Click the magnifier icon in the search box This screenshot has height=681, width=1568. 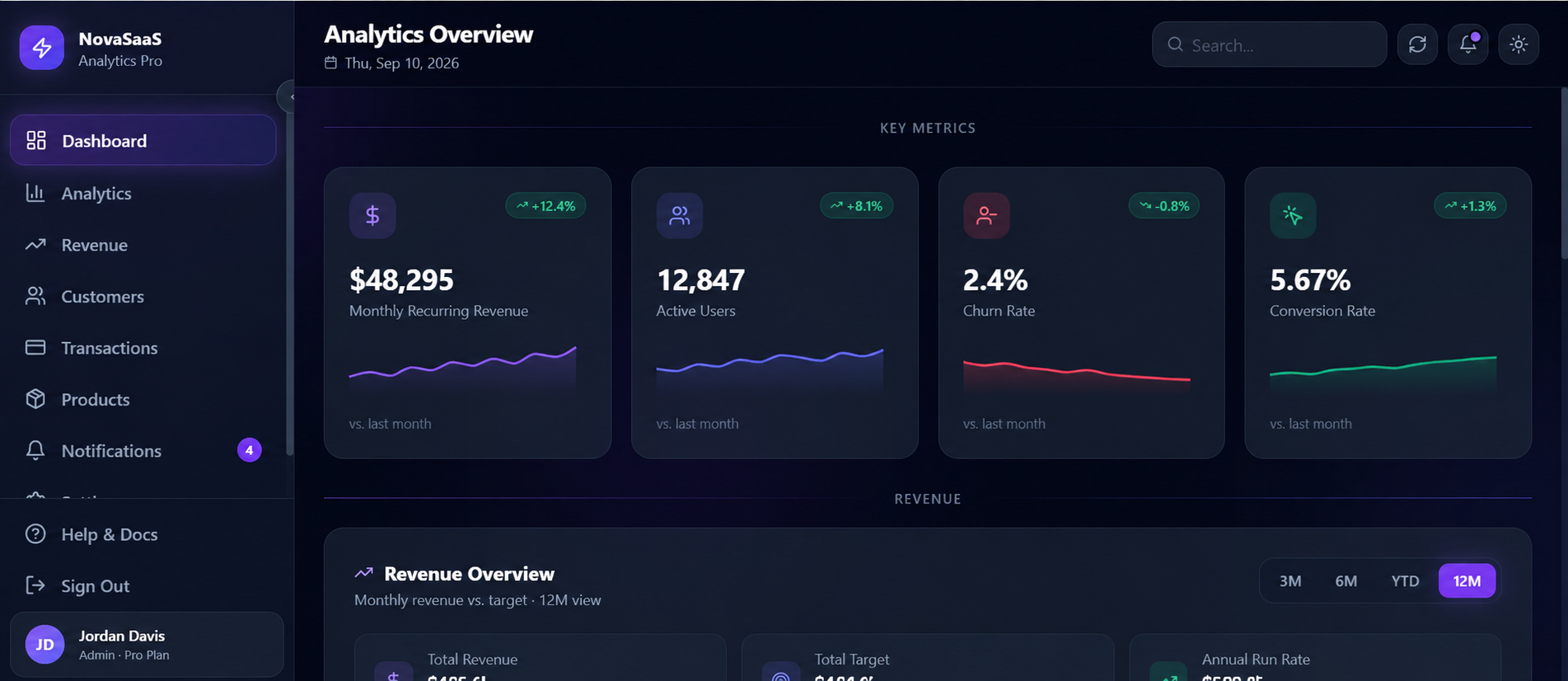tap(1175, 45)
